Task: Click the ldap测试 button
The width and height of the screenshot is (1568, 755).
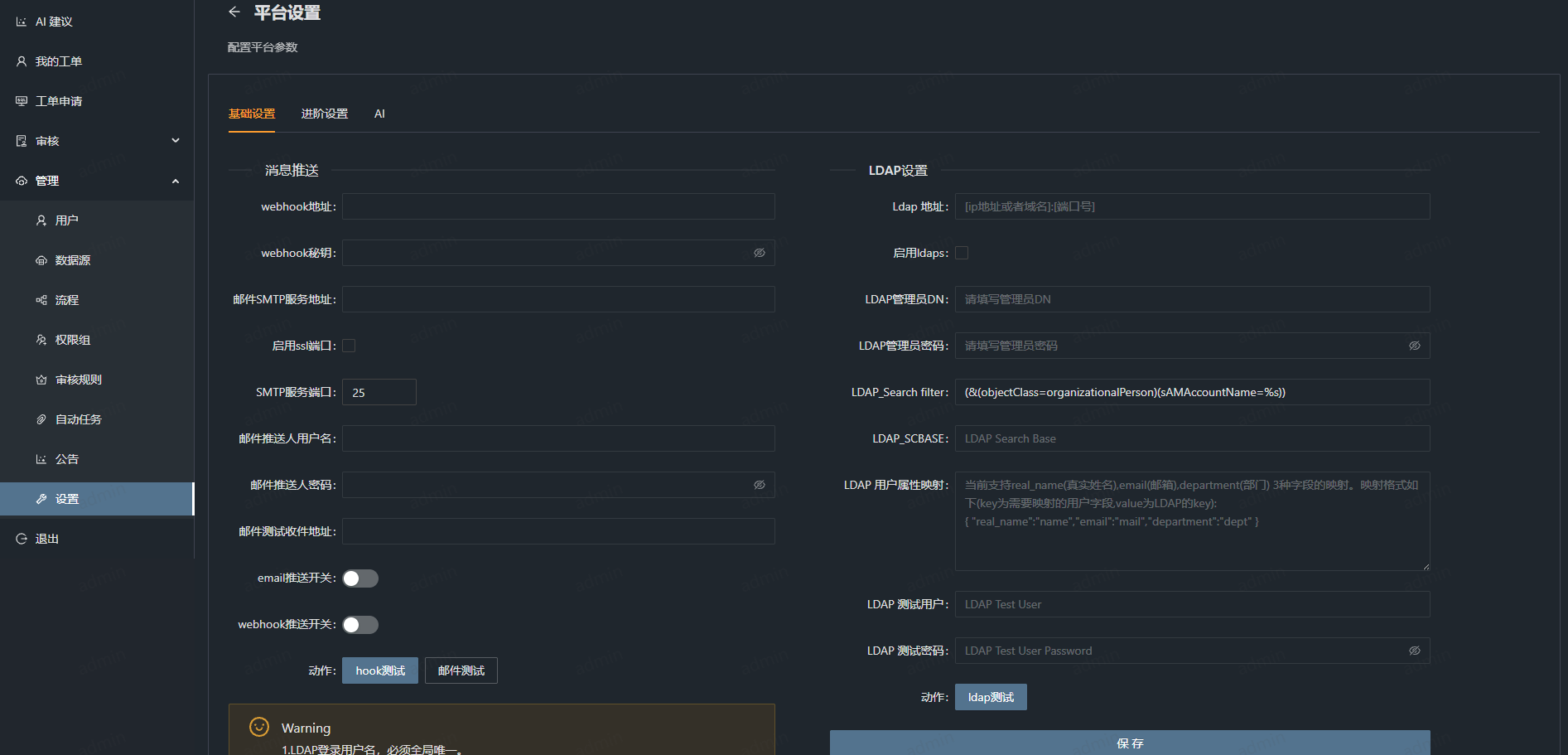Action: 991,697
